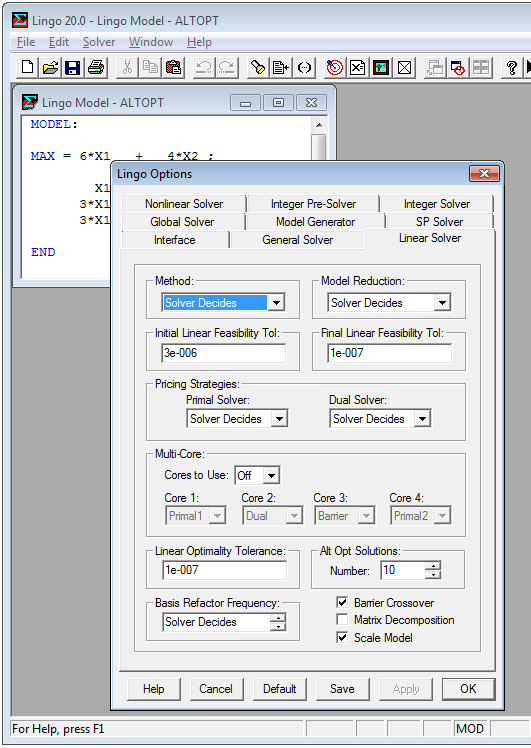Switch to the SP Solver tab
The image size is (531, 748).
pyautogui.click(x=439, y=222)
